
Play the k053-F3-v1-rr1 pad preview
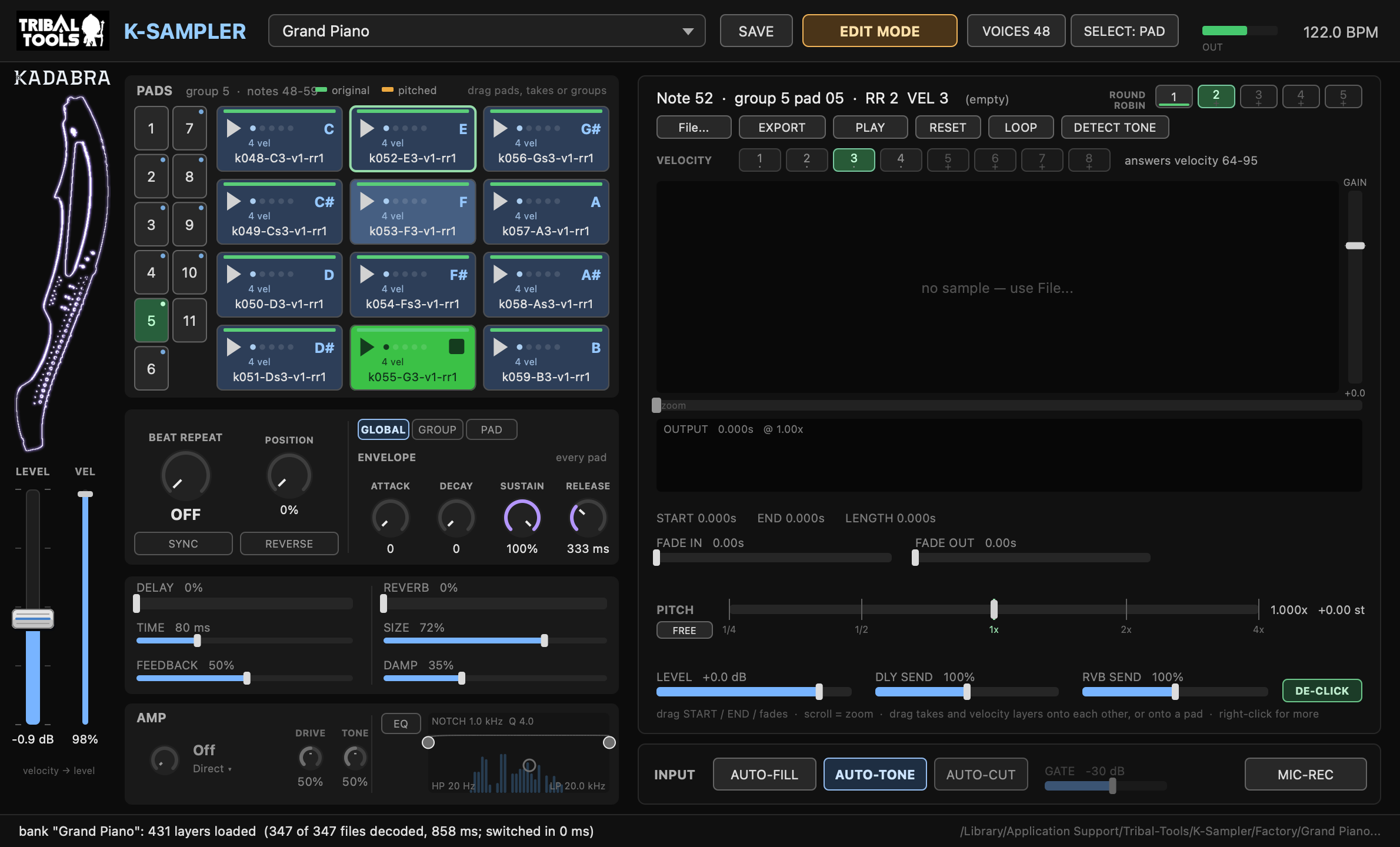point(367,201)
